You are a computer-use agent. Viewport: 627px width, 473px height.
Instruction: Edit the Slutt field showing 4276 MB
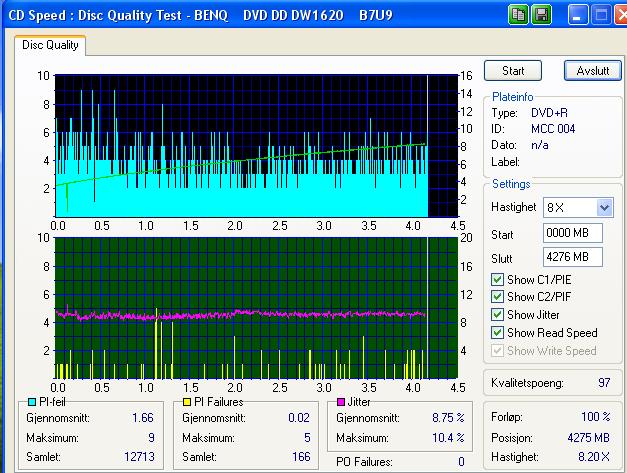coord(573,257)
